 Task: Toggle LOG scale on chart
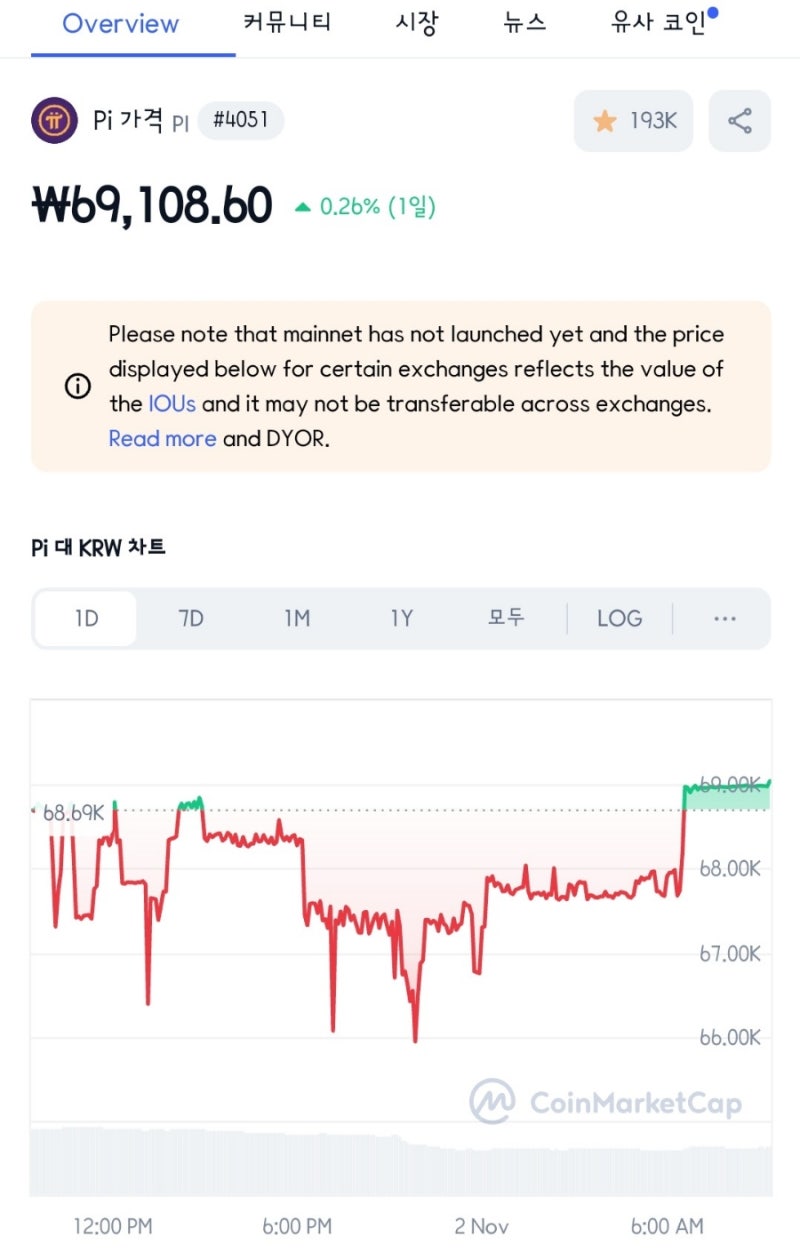point(619,618)
